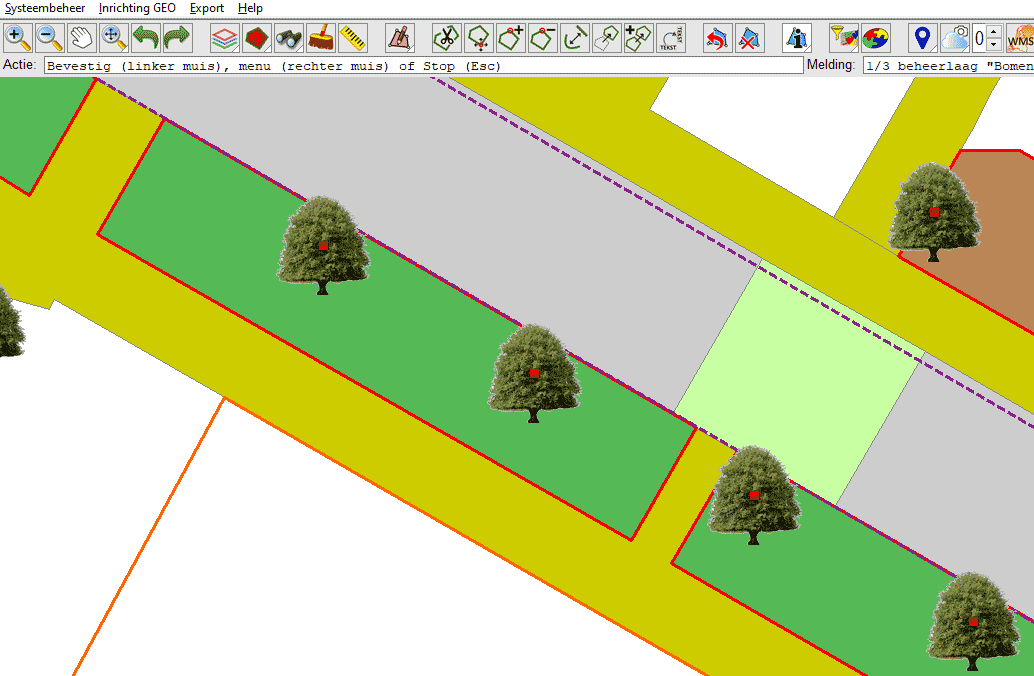Image resolution: width=1034 pixels, height=676 pixels.
Task: Open the Export menu
Action: pyautogui.click(x=206, y=8)
